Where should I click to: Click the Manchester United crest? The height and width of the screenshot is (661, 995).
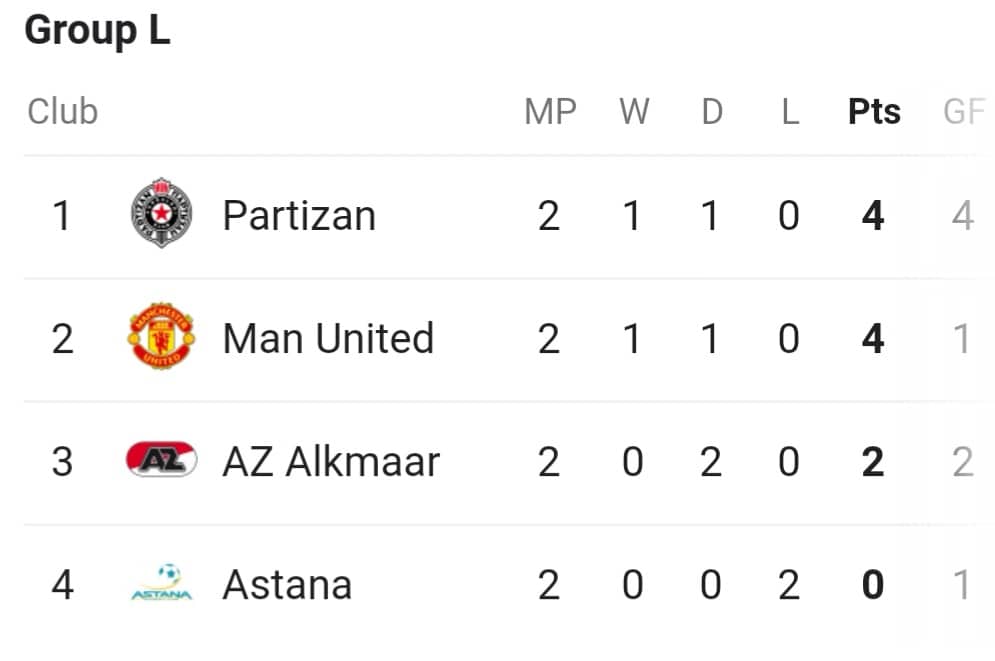[x=161, y=336]
